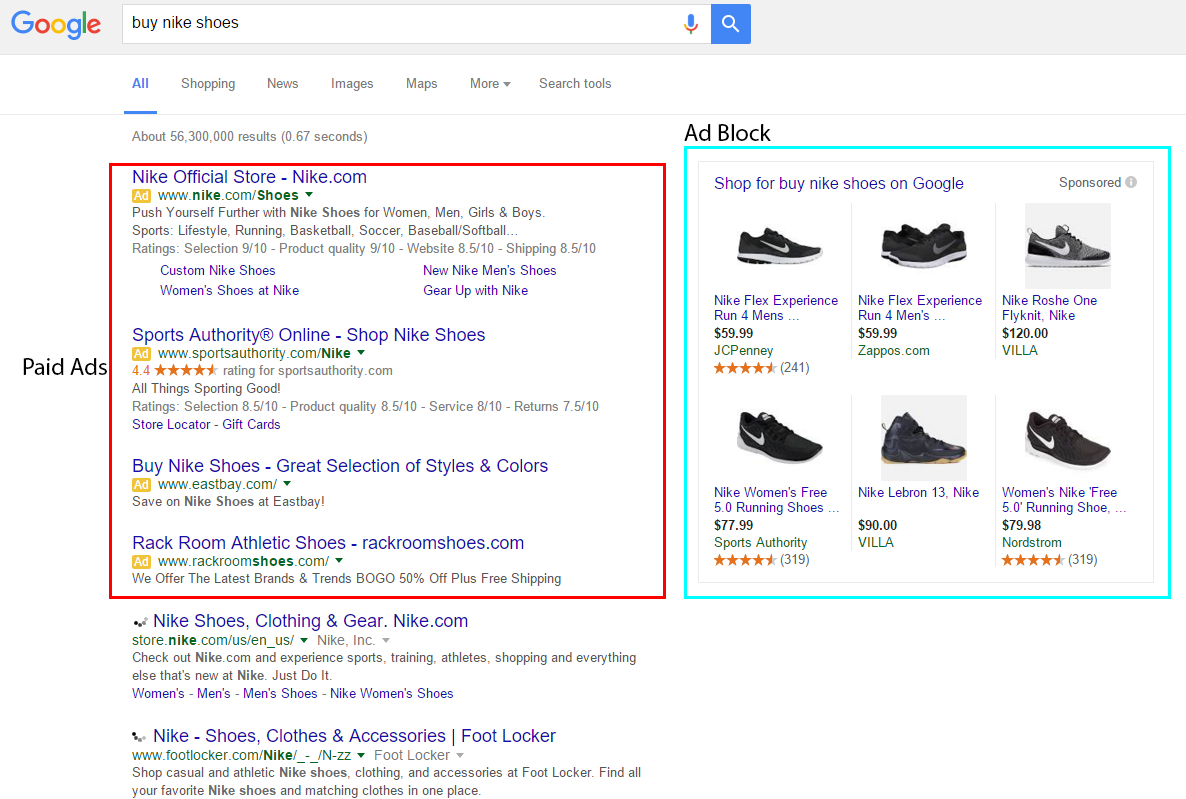Click Zappos.com Nike Flex Experience shoe image
The width and height of the screenshot is (1186, 799).
pyautogui.click(x=923, y=246)
